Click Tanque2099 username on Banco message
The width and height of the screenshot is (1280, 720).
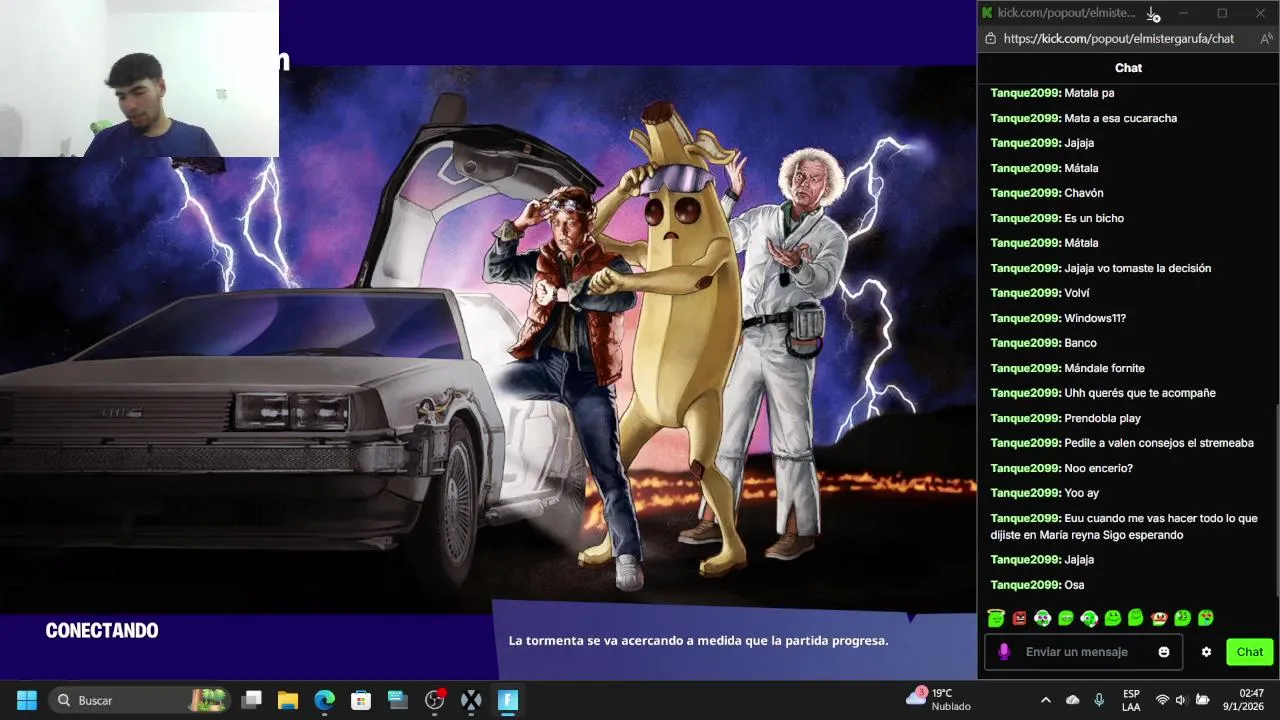point(1026,343)
